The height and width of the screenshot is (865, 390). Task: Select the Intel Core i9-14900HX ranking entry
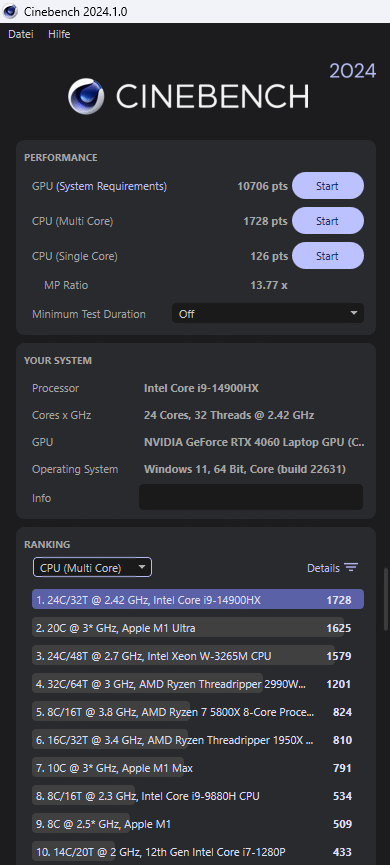pyautogui.click(x=198, y=600)
